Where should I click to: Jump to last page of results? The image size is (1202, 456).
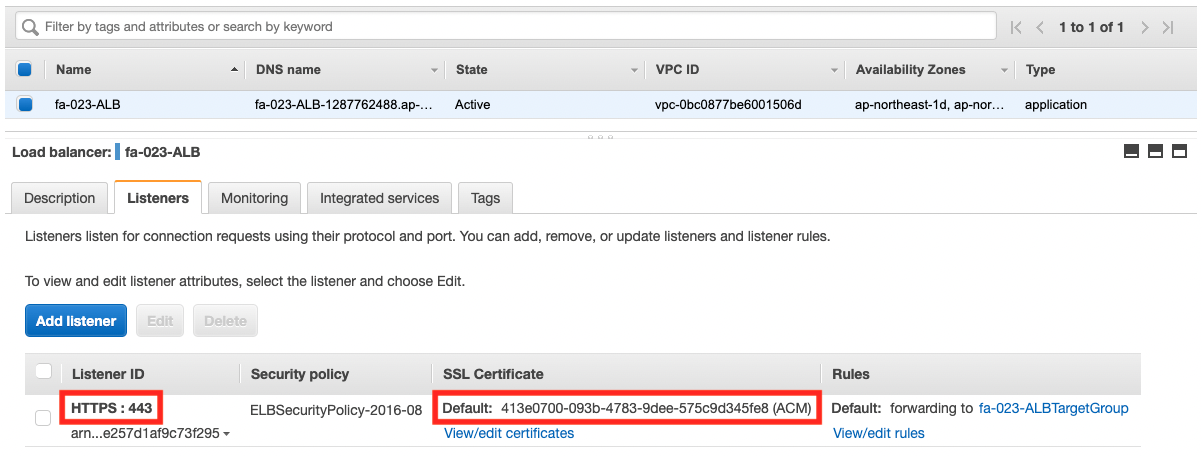click(x=1168, y=27)
